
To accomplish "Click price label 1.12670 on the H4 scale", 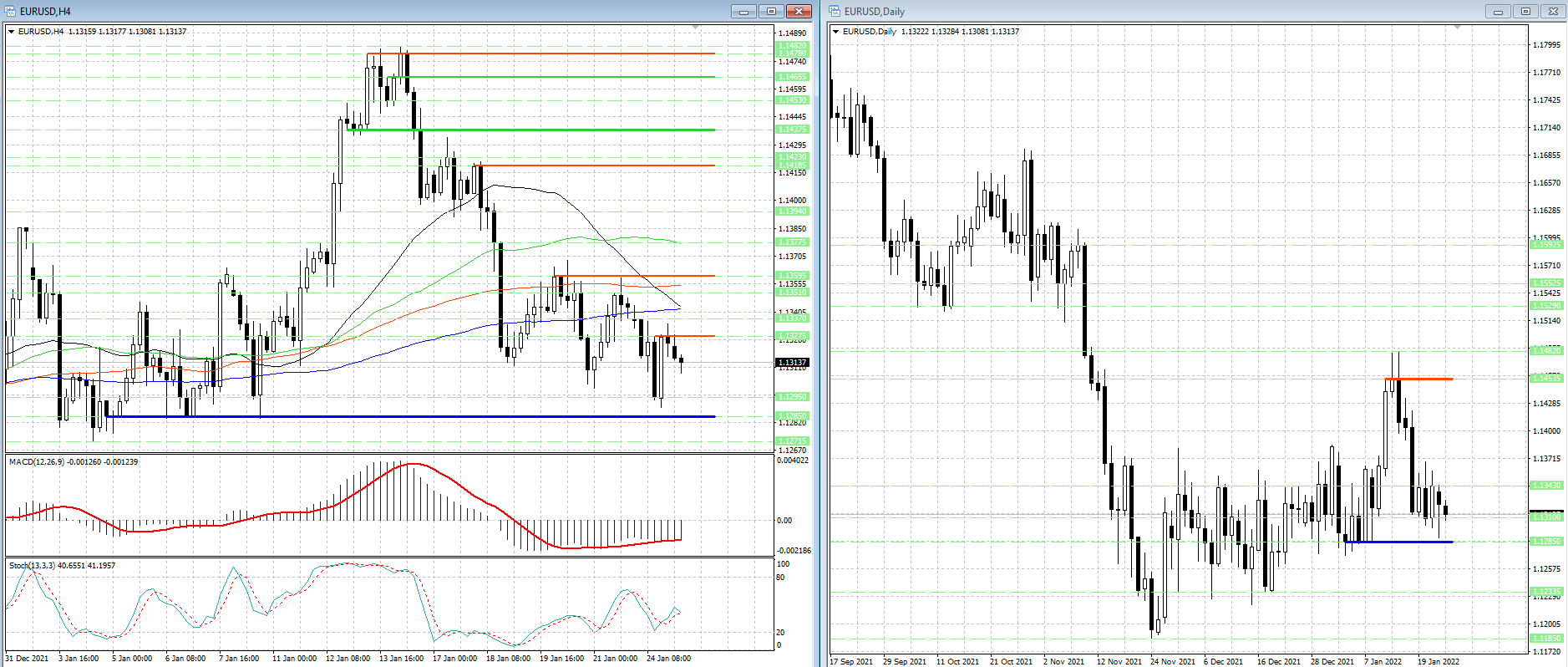I will (x=792, y=450).
